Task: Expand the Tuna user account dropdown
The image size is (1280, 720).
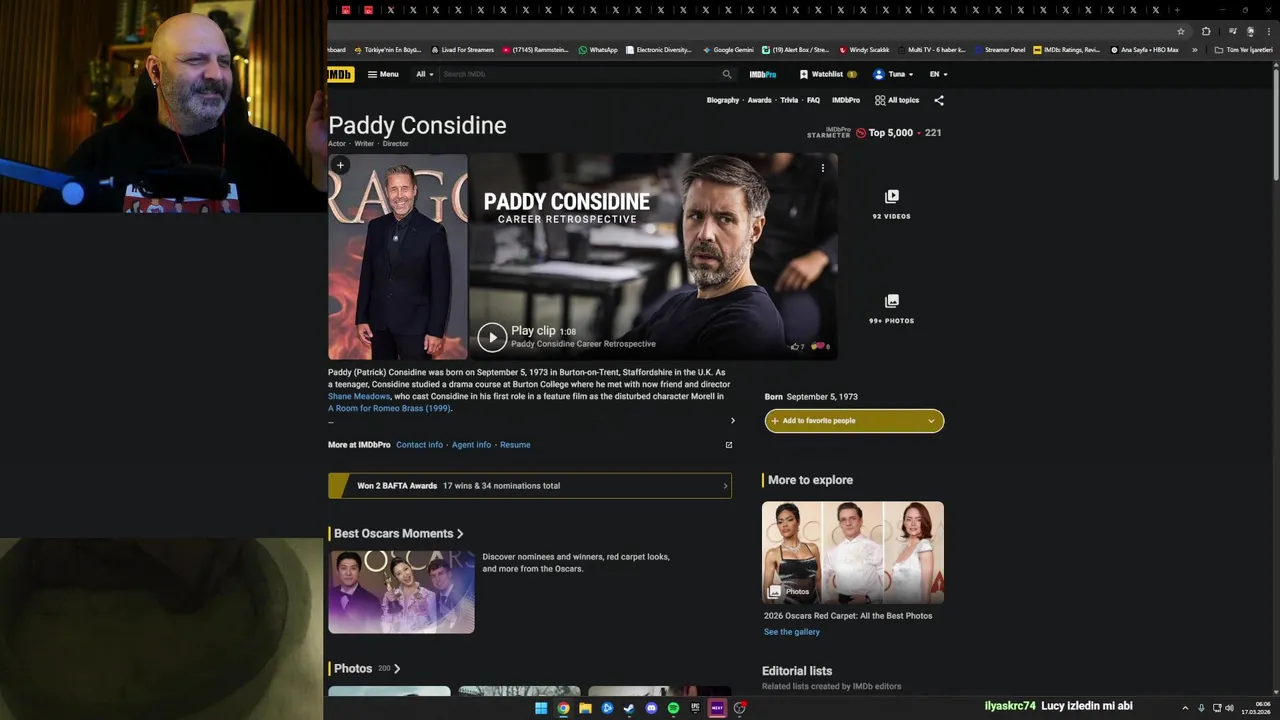Action: pyautogui.click(x=893, y=74)
